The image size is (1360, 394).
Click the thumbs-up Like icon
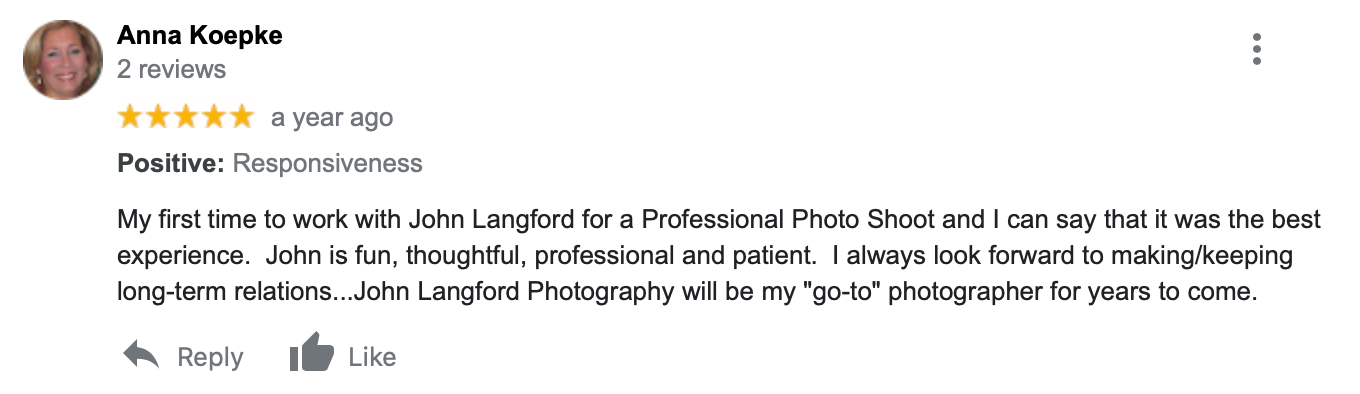click(311, 356)
